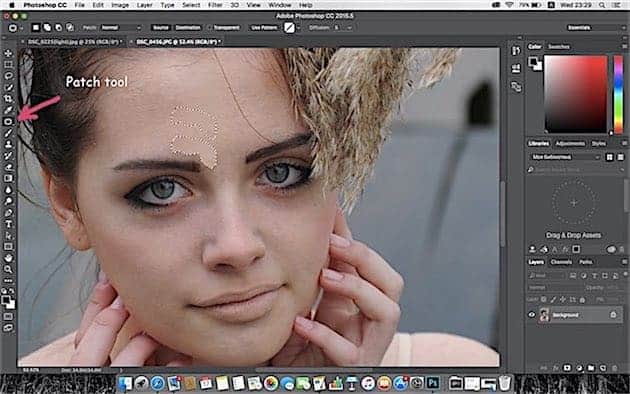Select the Zoom tool

(x=8, y=269)
